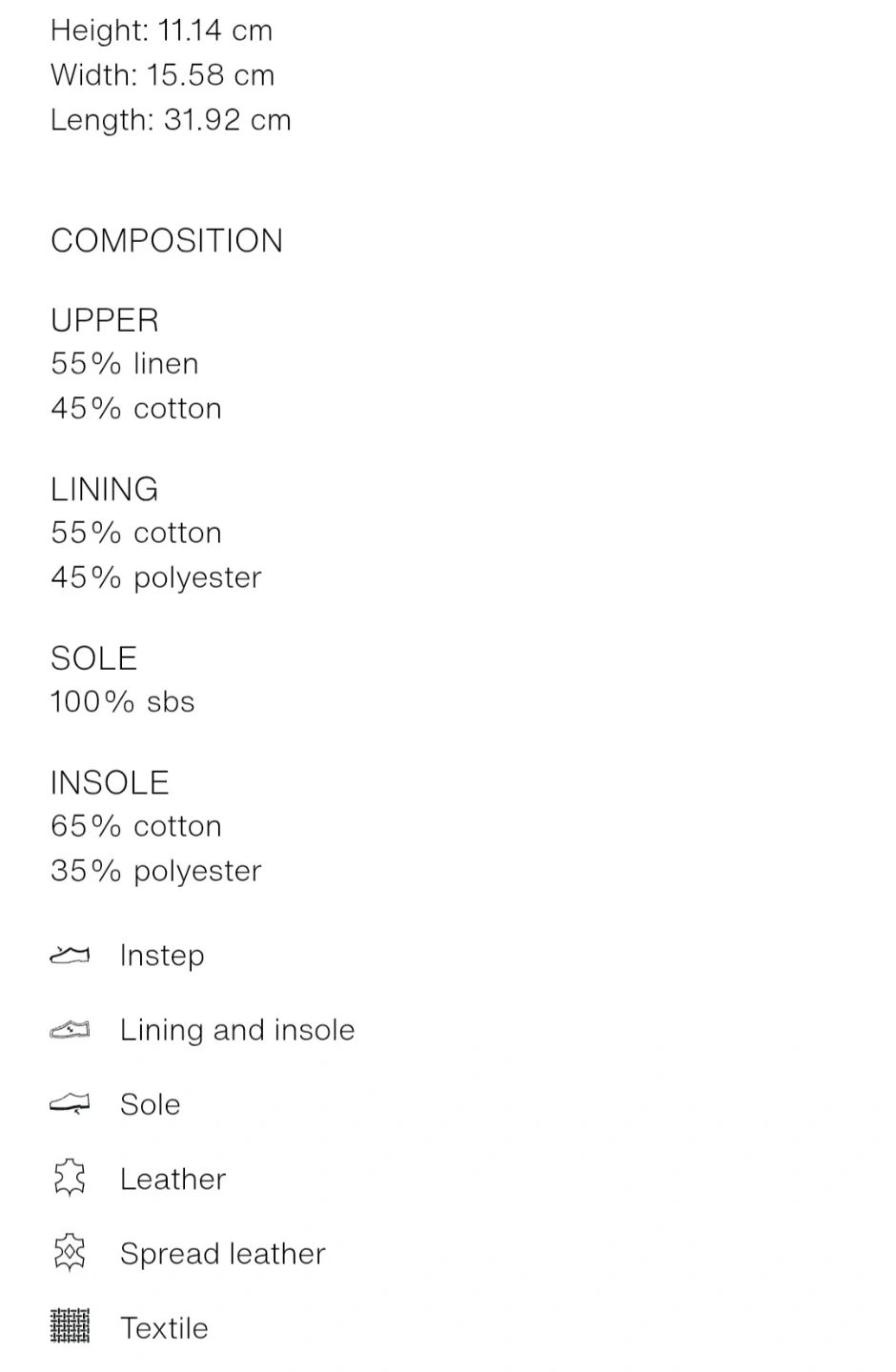
Task: Click the INSOLE section heading
Action: 110,782
